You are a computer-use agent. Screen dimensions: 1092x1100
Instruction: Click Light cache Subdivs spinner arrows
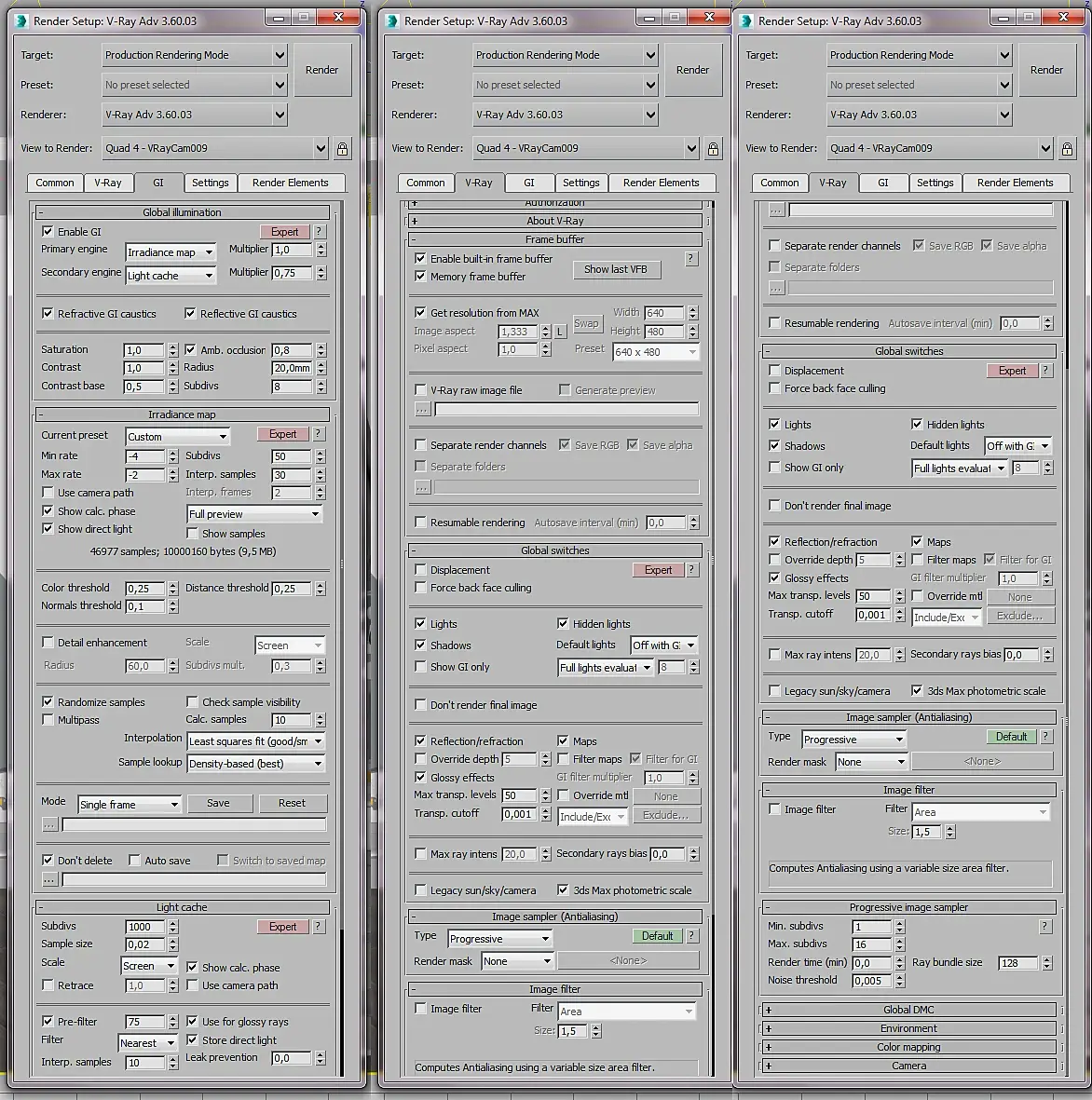(172, 927)
